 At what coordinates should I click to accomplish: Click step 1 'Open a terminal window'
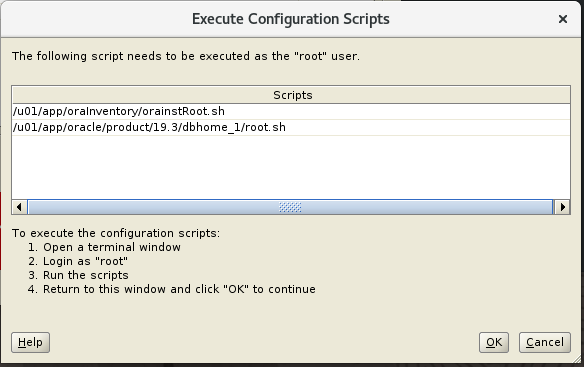[104, 247]
